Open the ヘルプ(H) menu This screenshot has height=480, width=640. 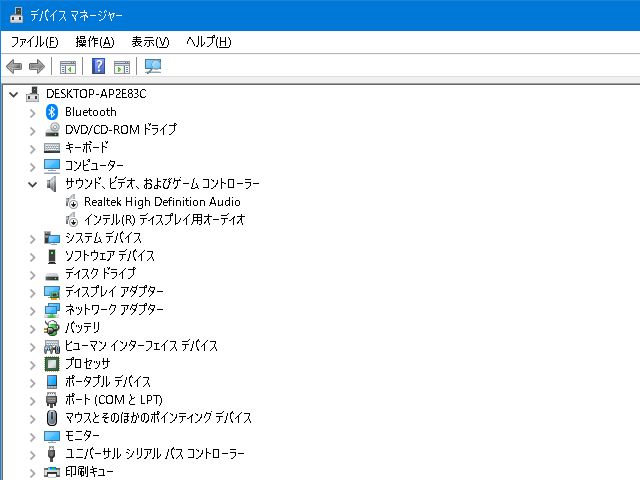pos(208,42)
